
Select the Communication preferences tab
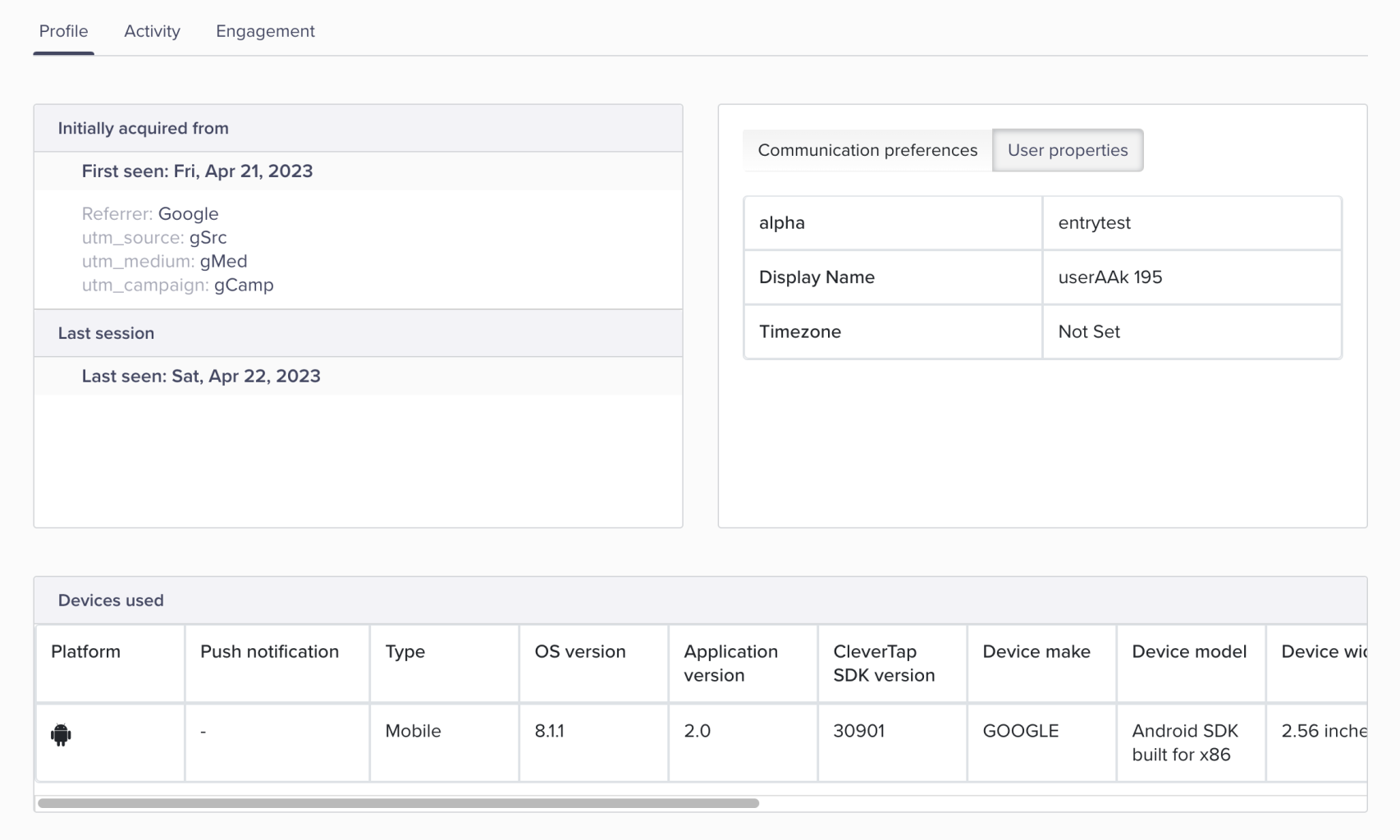pyautogui.click(x=867, y=150)
